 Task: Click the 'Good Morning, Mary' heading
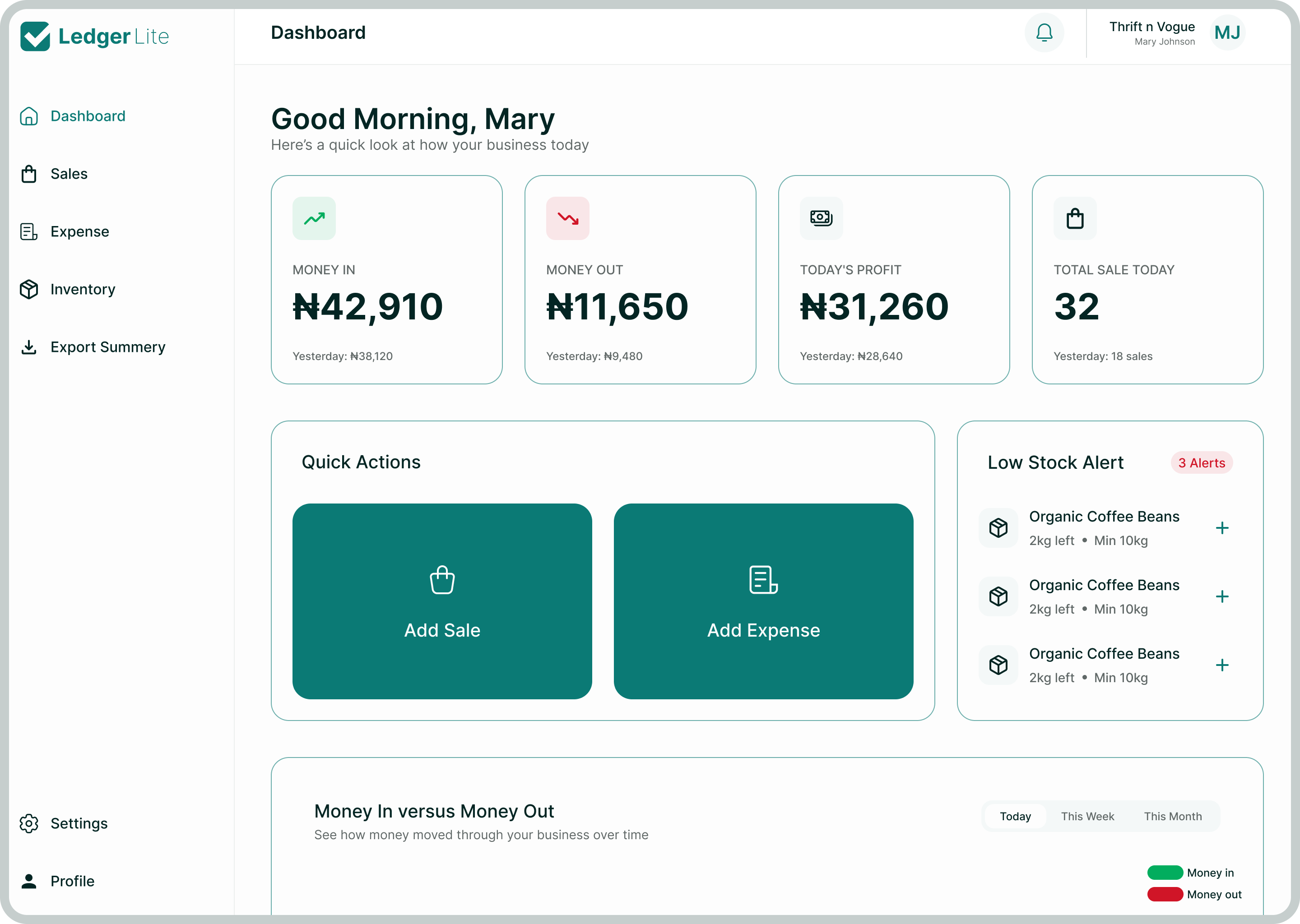(413, 119)
